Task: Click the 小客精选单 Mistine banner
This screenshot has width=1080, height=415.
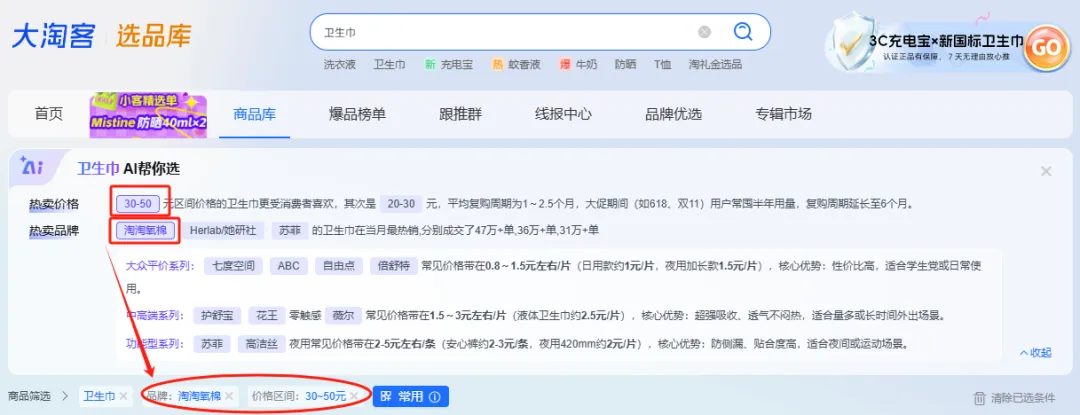Action: [148, 114]
